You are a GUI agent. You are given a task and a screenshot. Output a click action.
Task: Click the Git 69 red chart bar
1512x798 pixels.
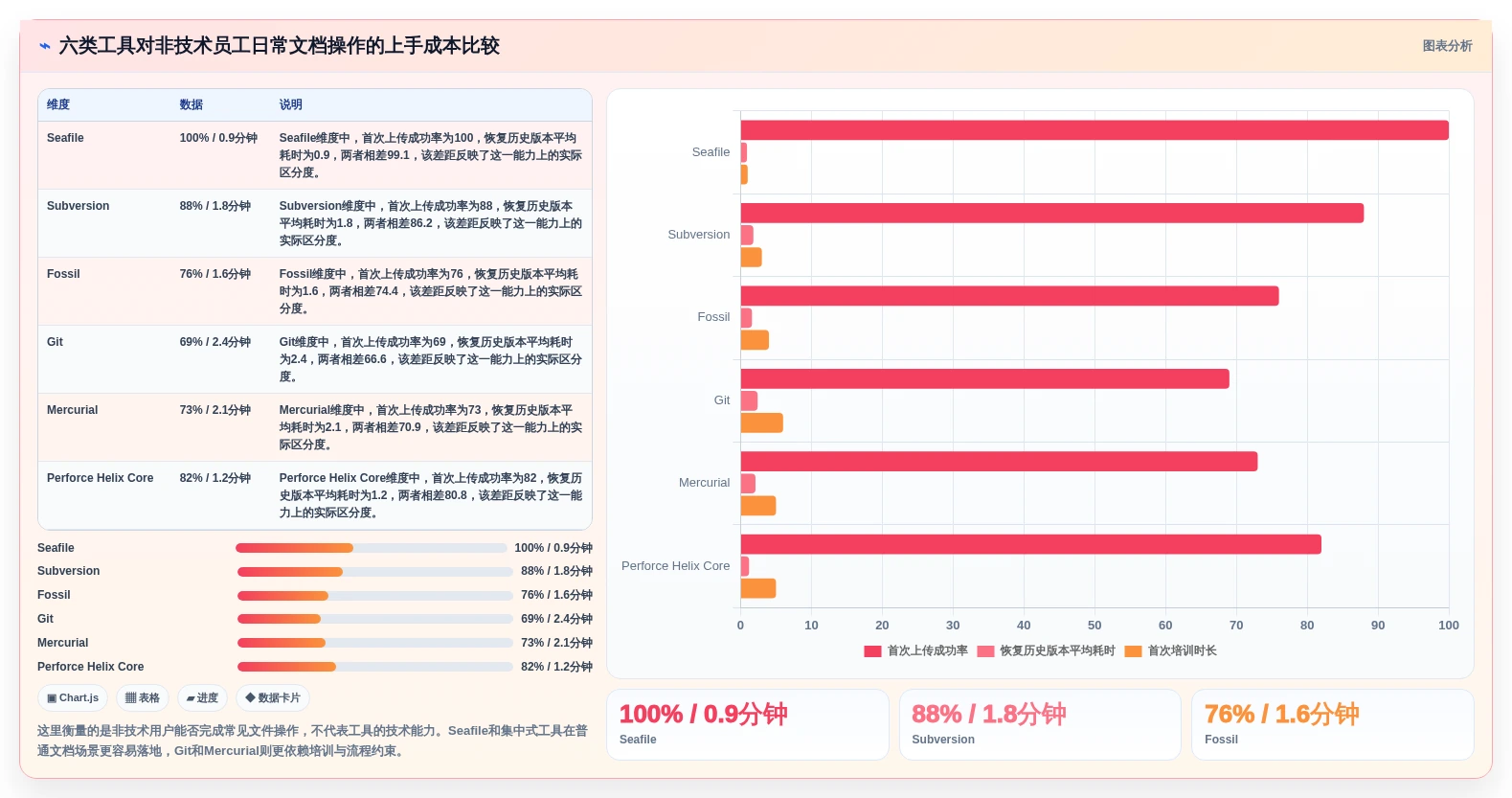coord(984,378)
